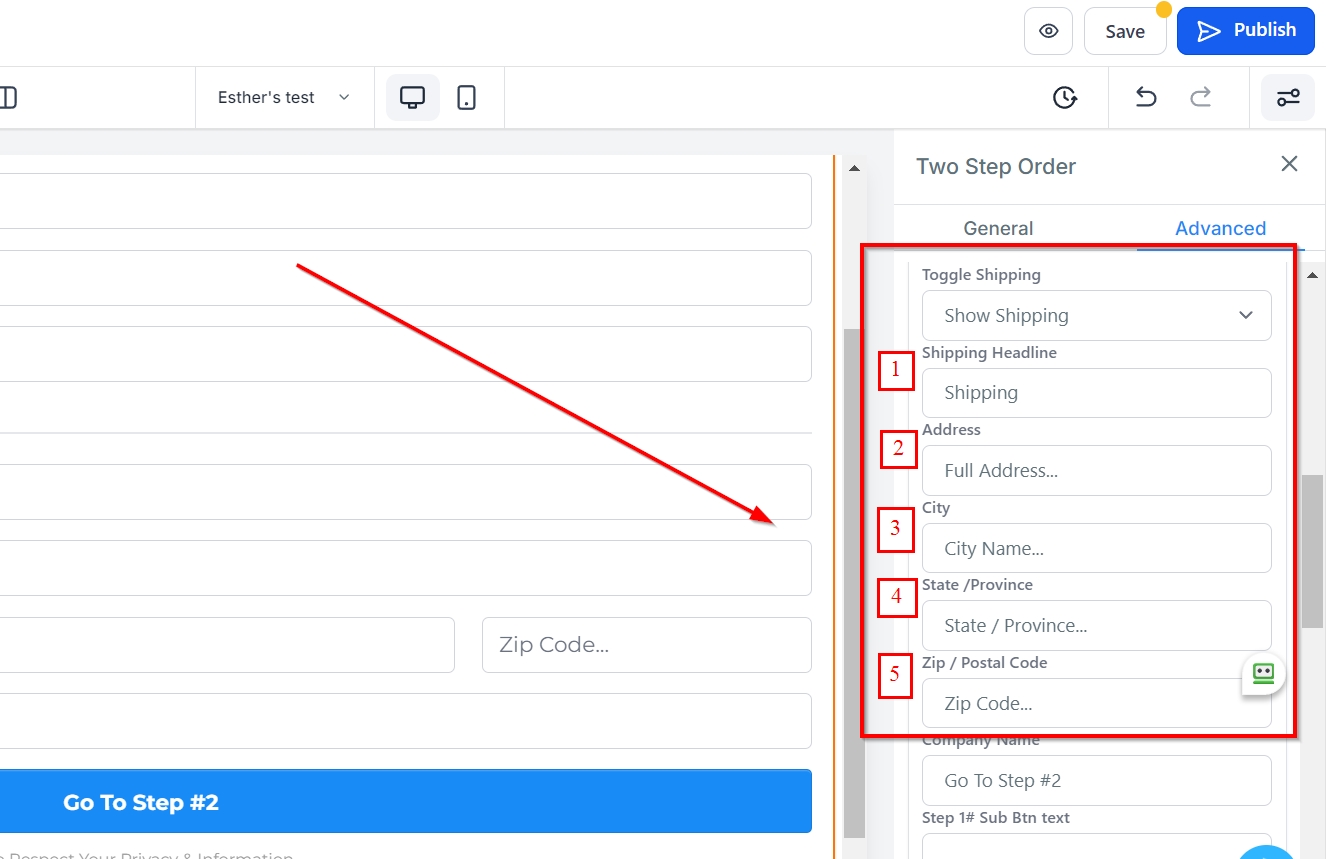This screenshot has width=1326, height=859.
Task: Click the green chatbot icon
Action: [1263, 674]
